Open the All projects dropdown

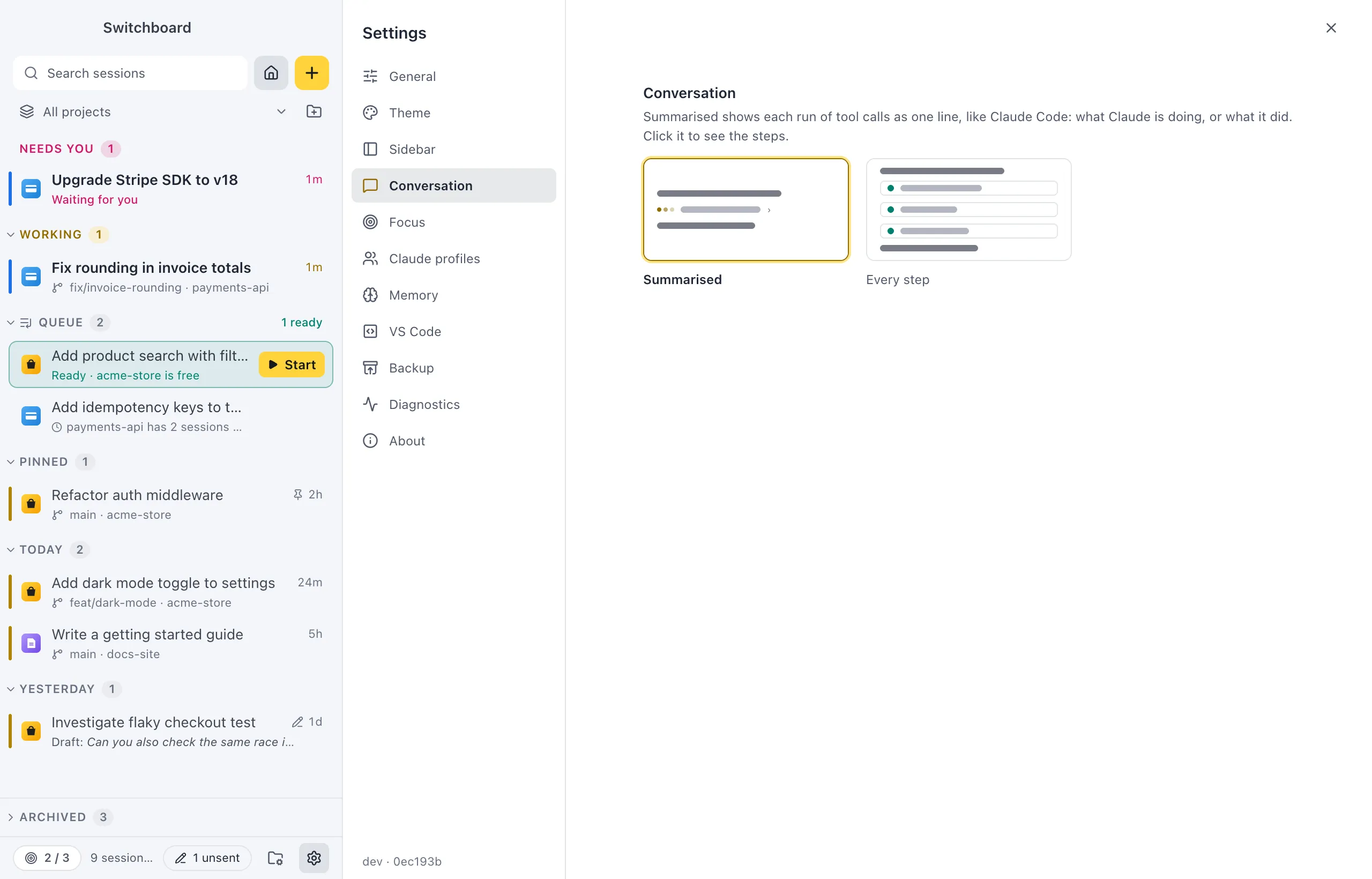(x=153, y=112)
